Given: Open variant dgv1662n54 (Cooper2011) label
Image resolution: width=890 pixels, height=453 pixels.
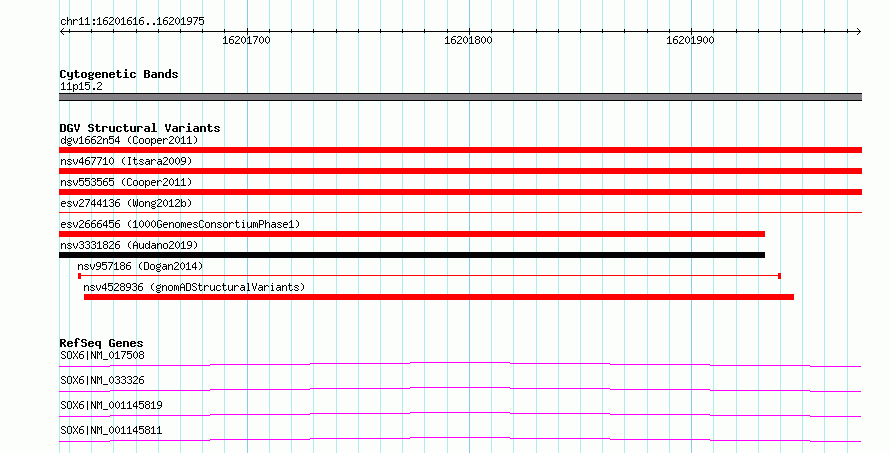Looking at the screenshot, I should (x=129, y=140).
